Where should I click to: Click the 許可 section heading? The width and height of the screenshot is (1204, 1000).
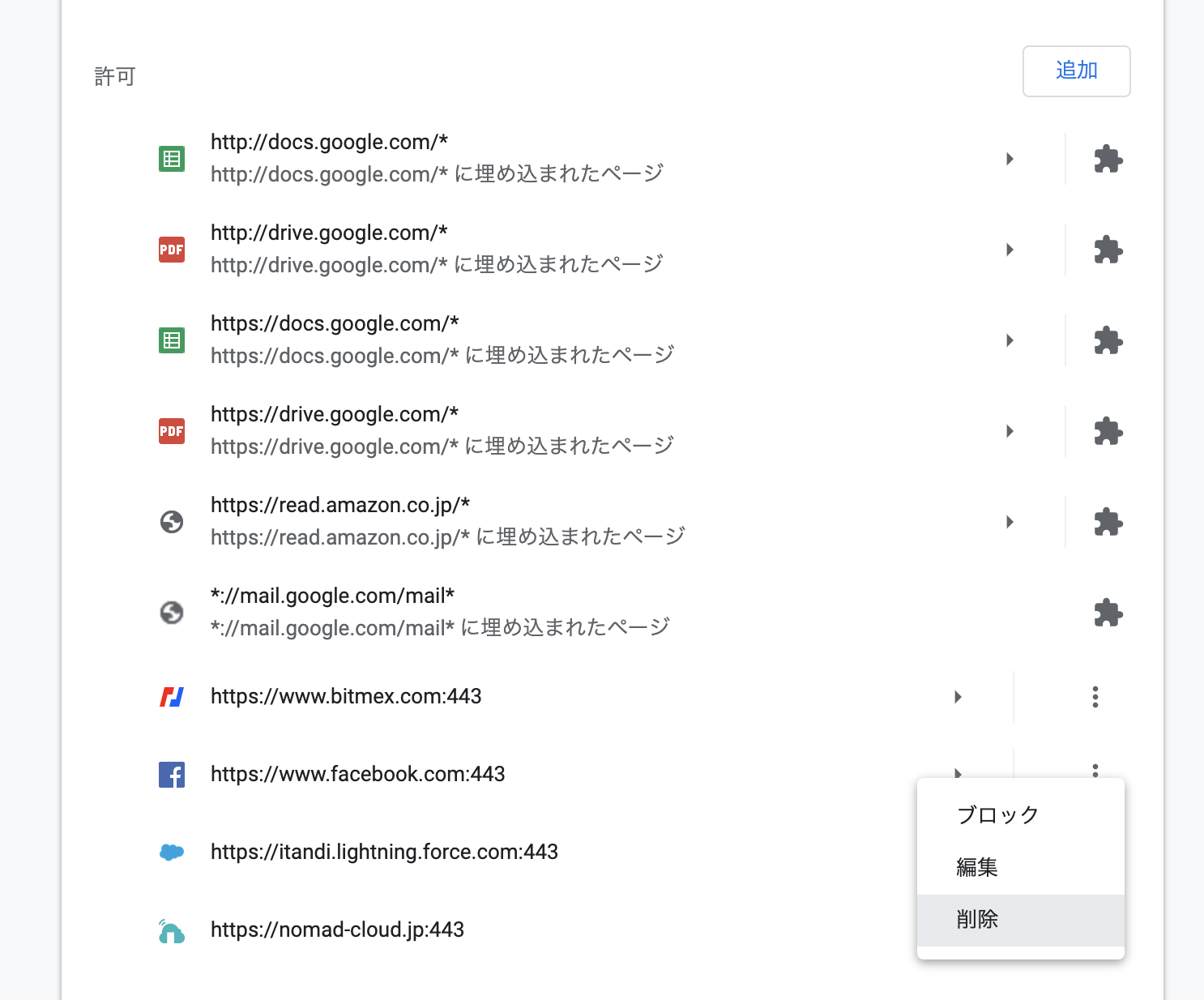pos(115,77)
